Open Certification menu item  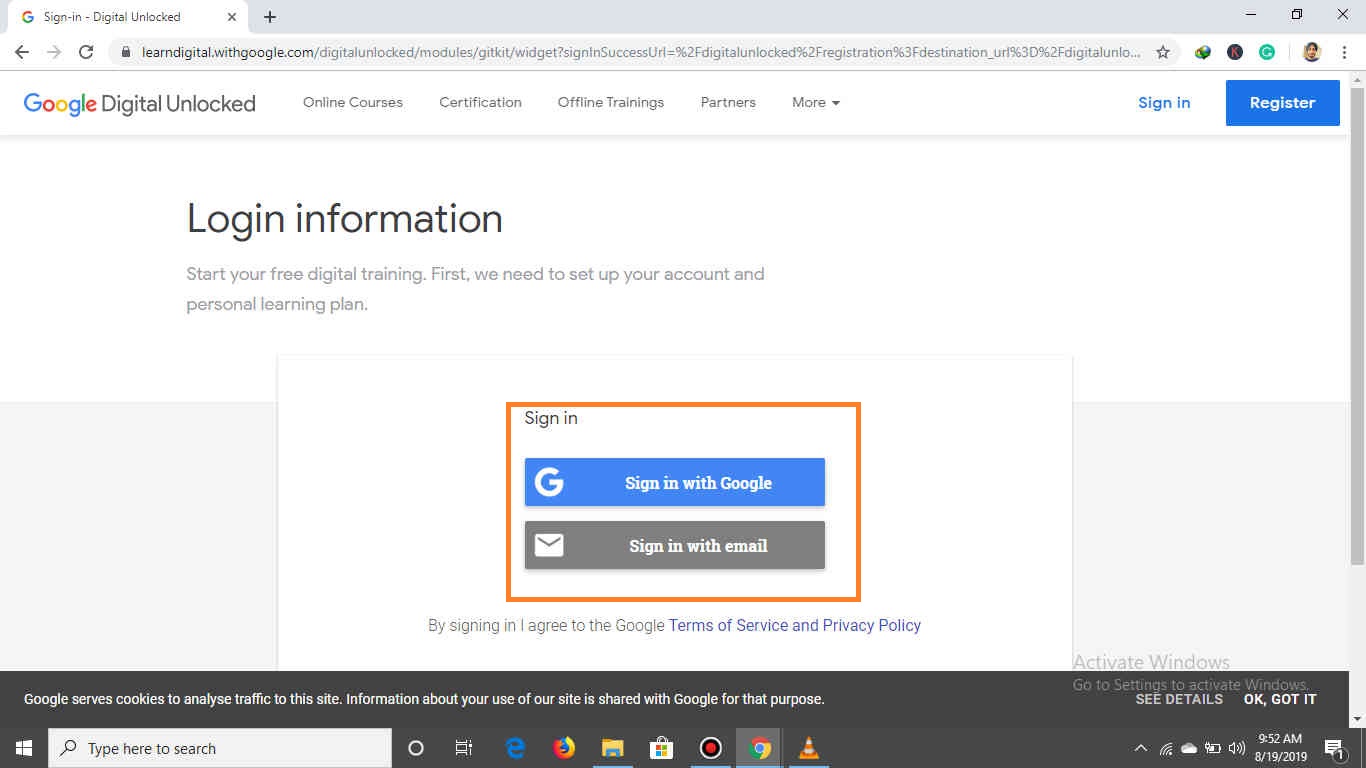[480, 102]
